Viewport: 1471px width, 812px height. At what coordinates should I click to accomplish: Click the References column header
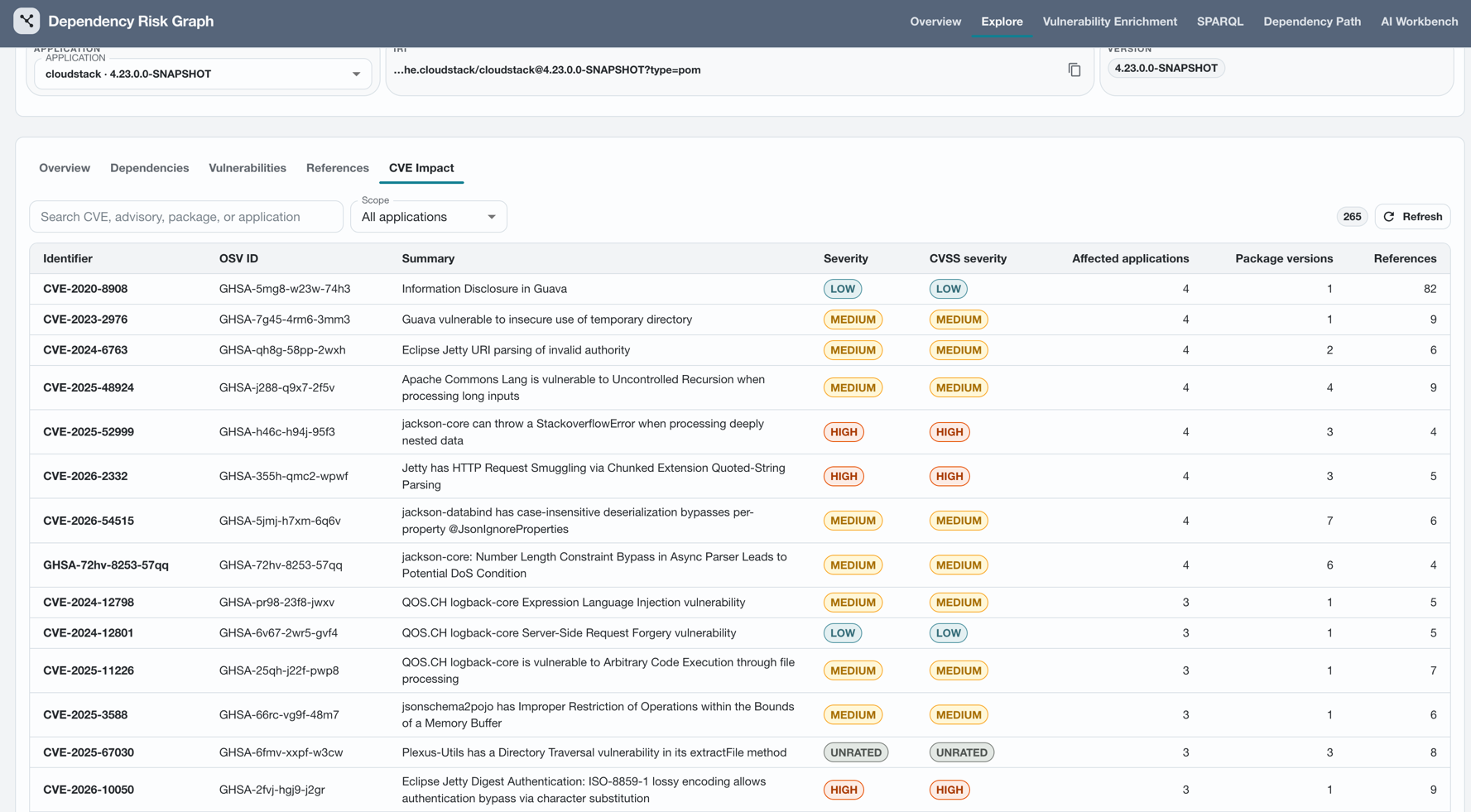(1405, 258)
